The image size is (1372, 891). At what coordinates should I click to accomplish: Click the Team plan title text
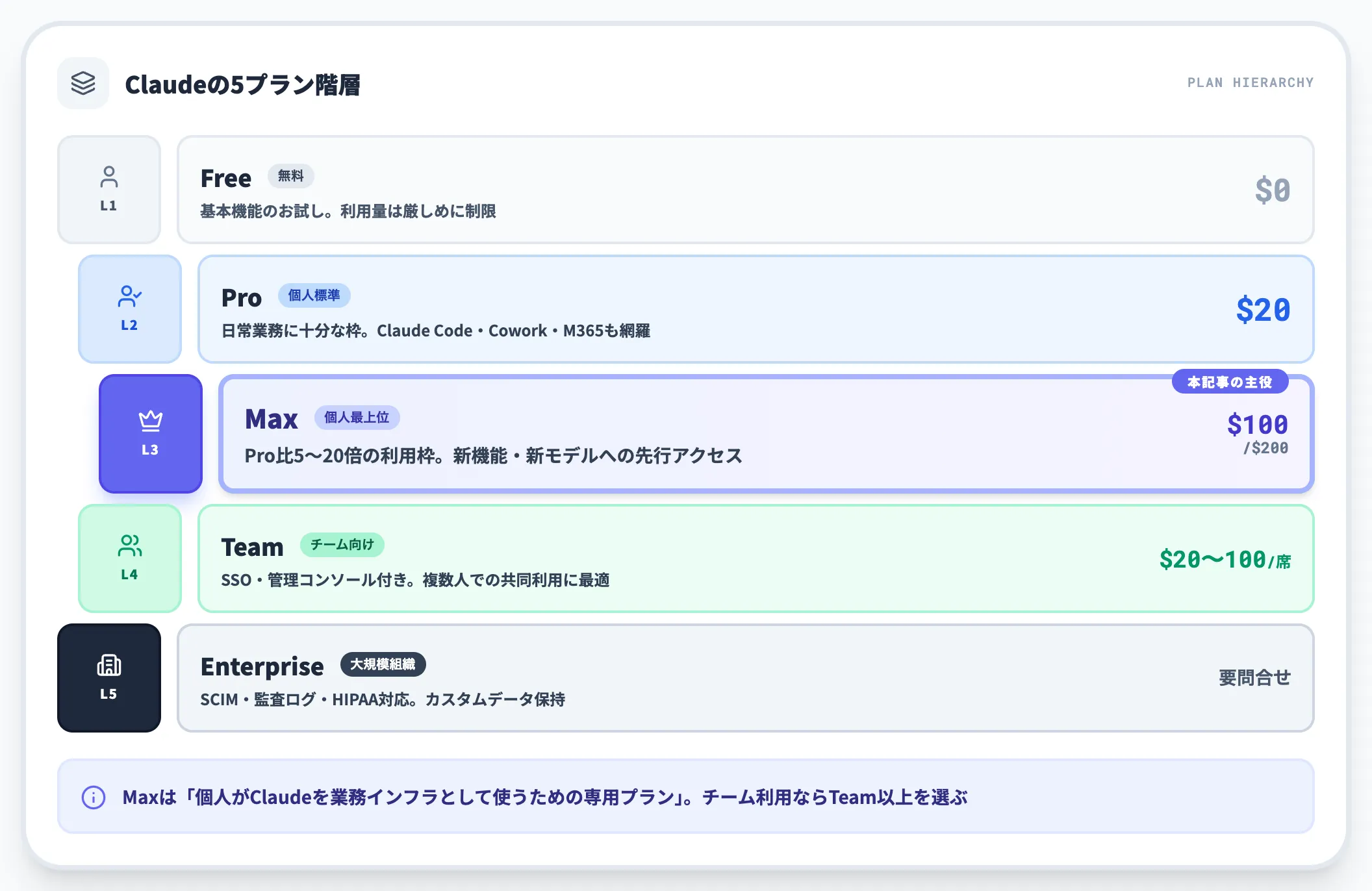253,547
